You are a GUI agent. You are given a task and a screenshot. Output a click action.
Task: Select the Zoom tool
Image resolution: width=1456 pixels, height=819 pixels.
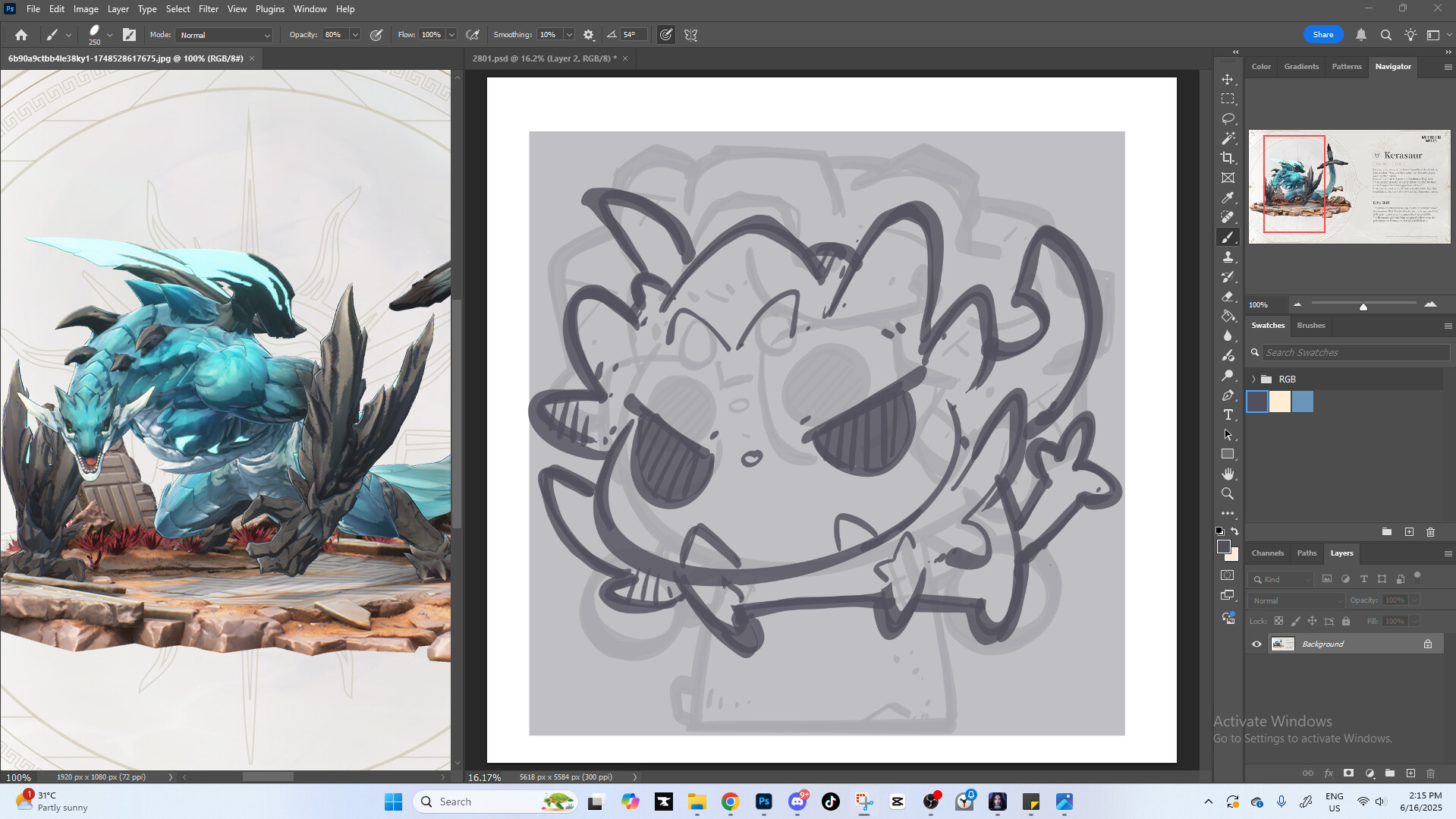tap(1228, 494)
